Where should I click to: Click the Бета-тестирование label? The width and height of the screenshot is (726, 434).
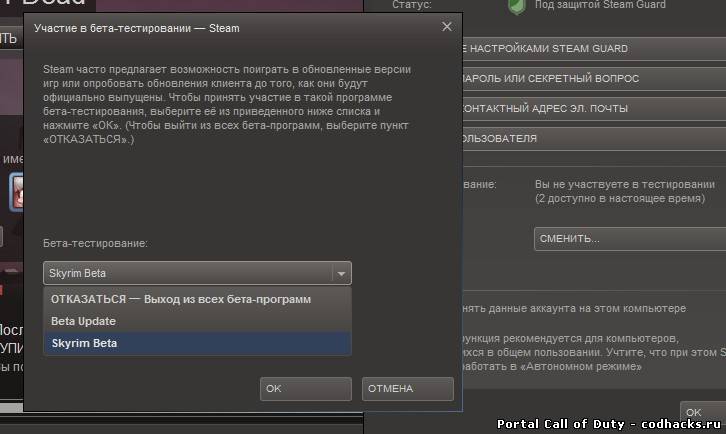[95, 243]
